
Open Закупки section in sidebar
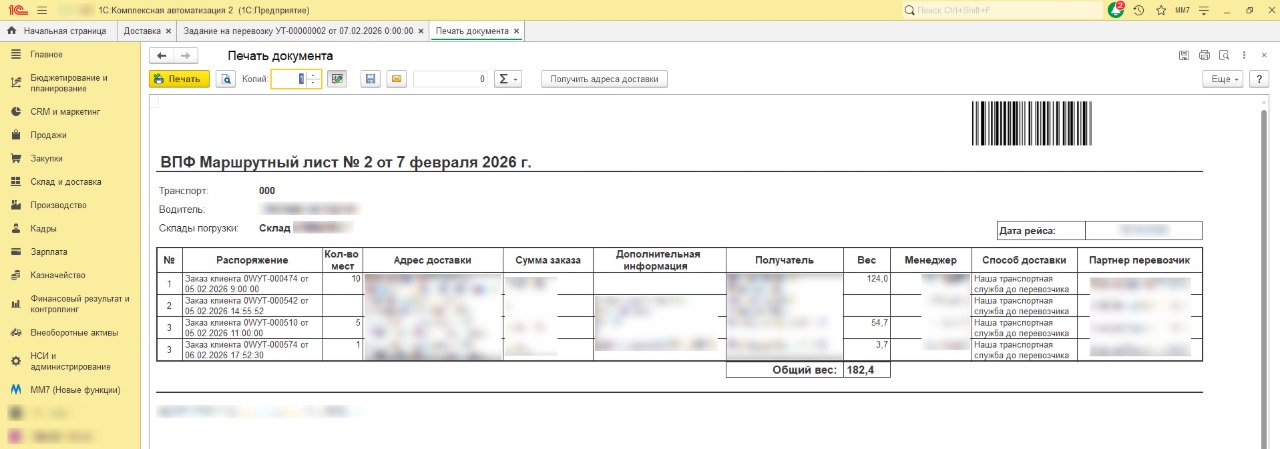click(70, 158)
